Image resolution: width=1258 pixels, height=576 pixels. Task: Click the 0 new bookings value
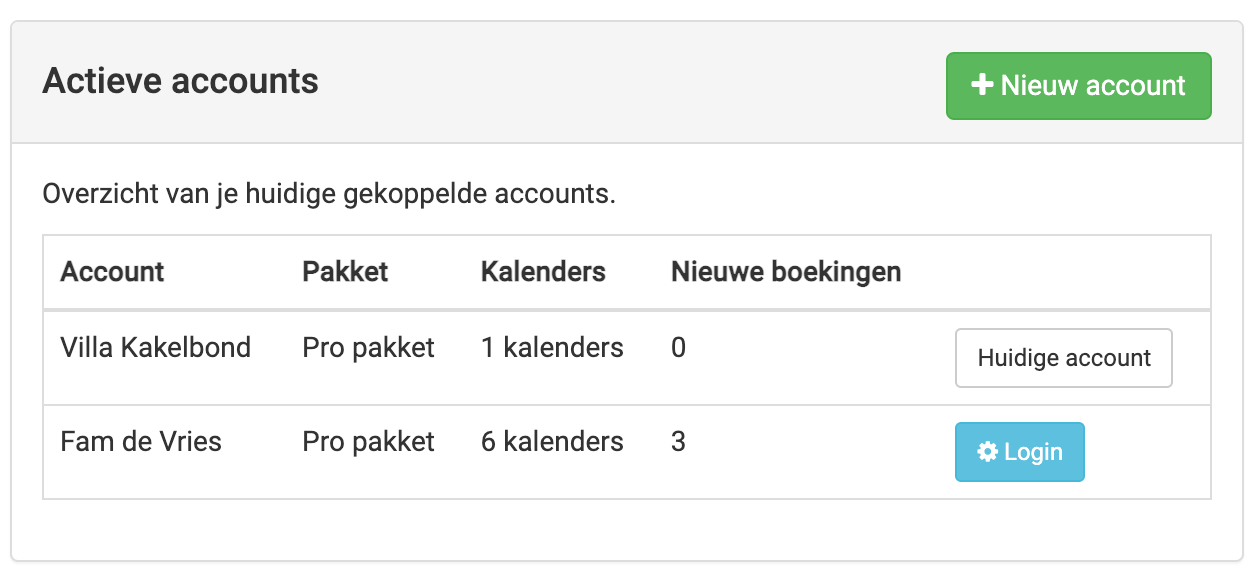click(x=678, y=348)
